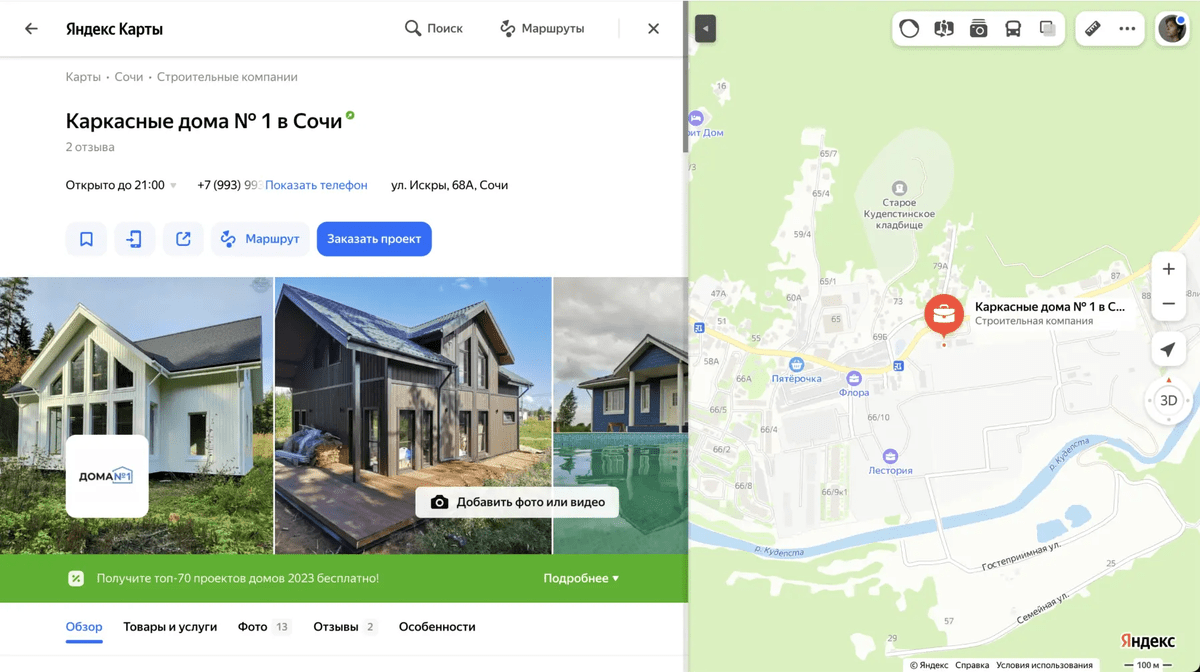Open the dark house photo thumbnail
Image resolution: width=1200 pixels, height=672 pixels.
(413, 415)
